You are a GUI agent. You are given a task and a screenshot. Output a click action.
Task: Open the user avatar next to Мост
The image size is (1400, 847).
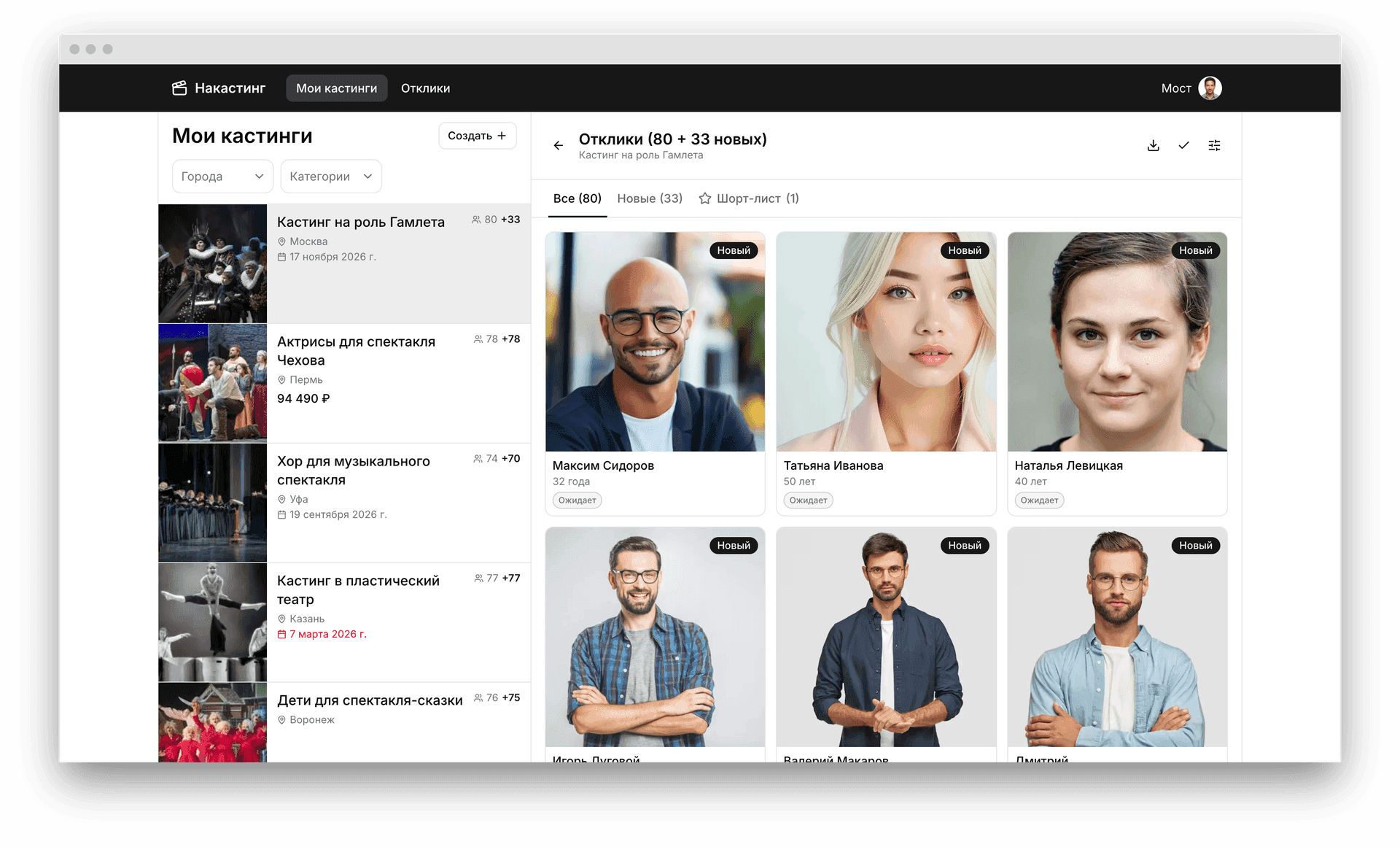click(x=1210, y=88)
